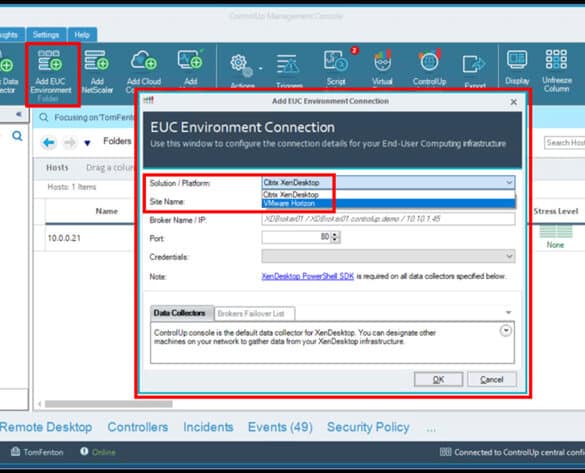Click the magnifier icon in left sidebar
585x473 pixels.
[17, 136]
